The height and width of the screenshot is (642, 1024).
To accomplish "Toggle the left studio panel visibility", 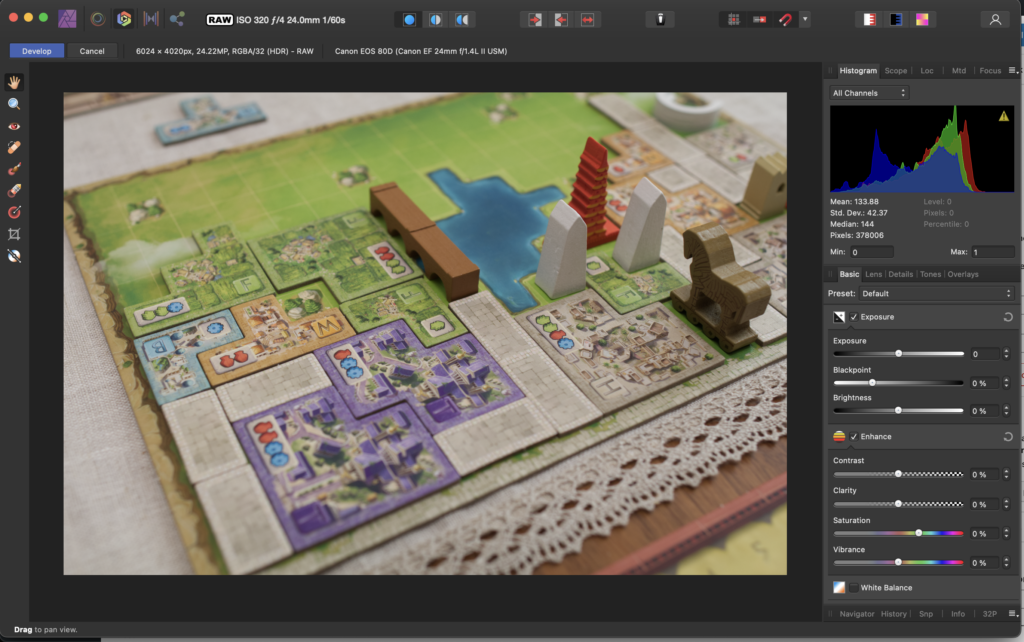I will click(869, 20).
